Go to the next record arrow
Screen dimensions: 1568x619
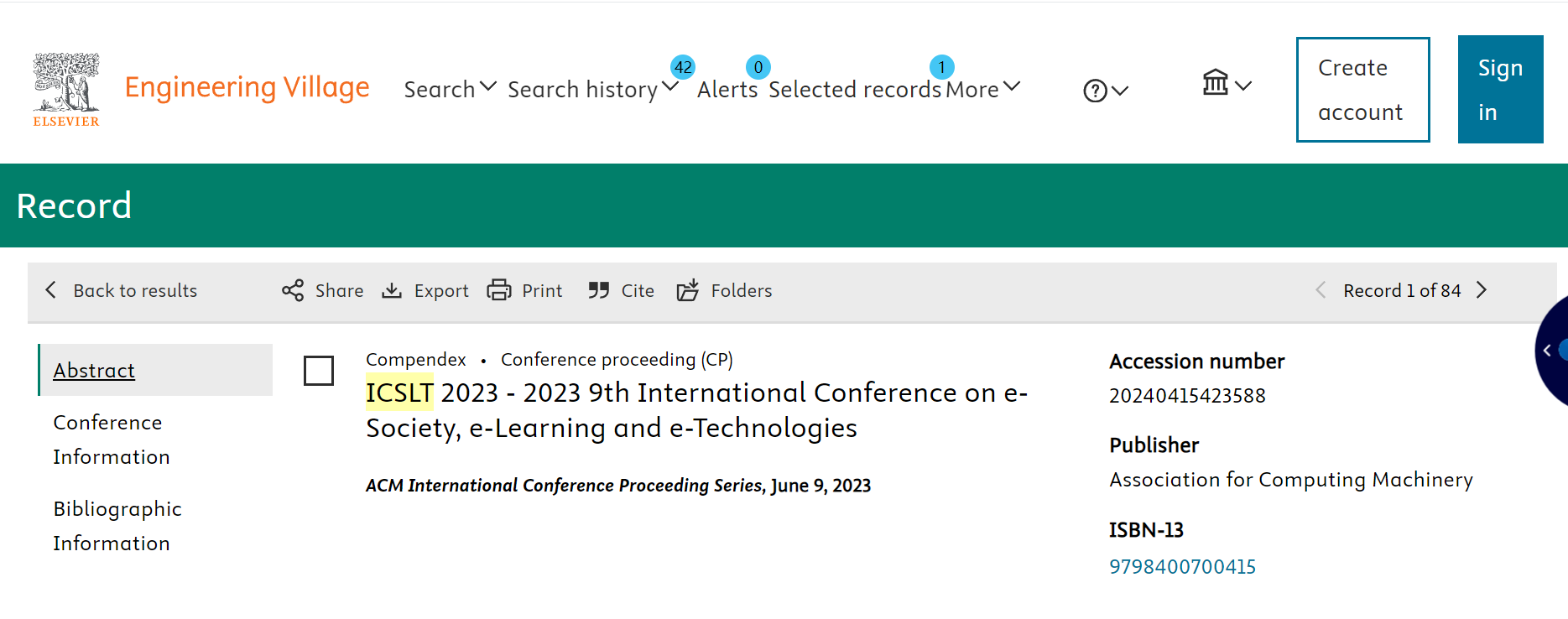(1482, 290)
